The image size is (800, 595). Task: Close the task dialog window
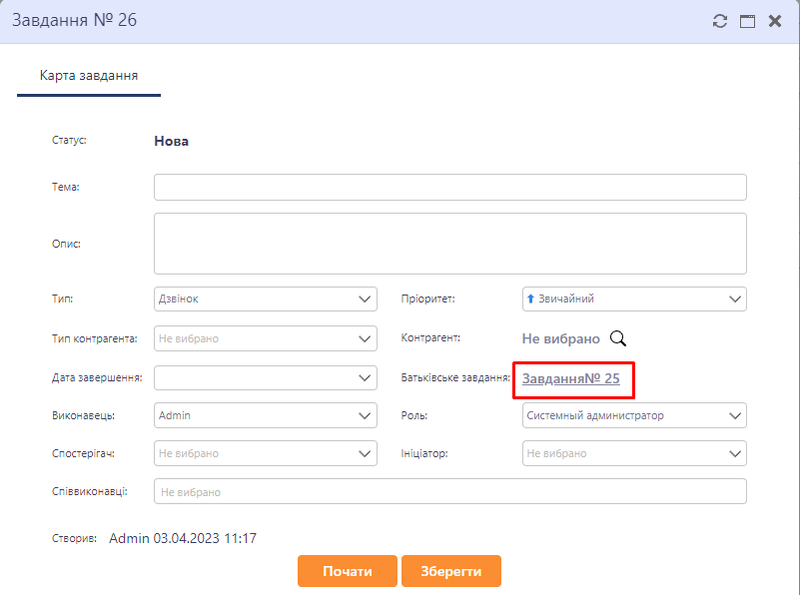tap(774, 21)
